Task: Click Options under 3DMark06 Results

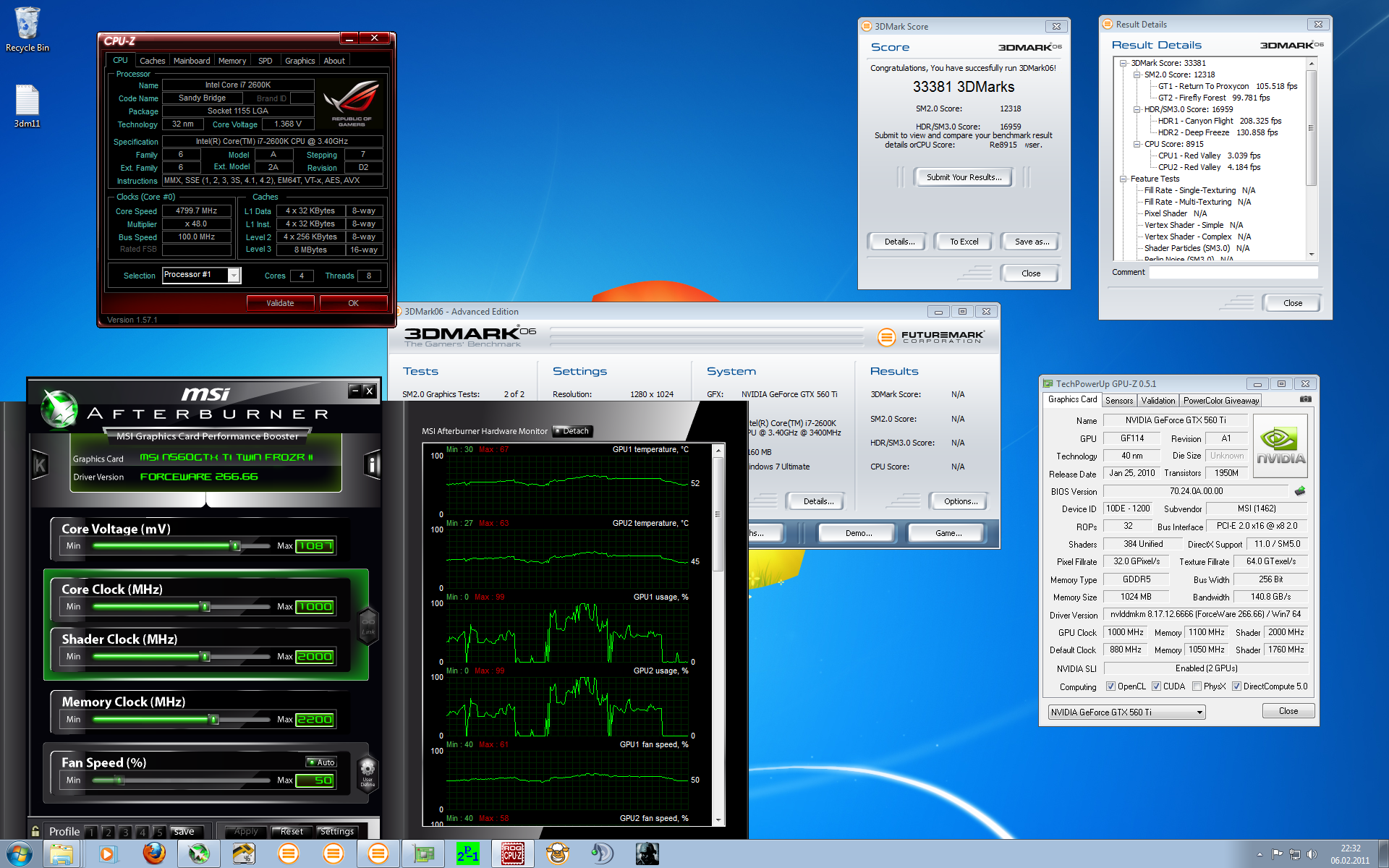Action: [960, 501]
